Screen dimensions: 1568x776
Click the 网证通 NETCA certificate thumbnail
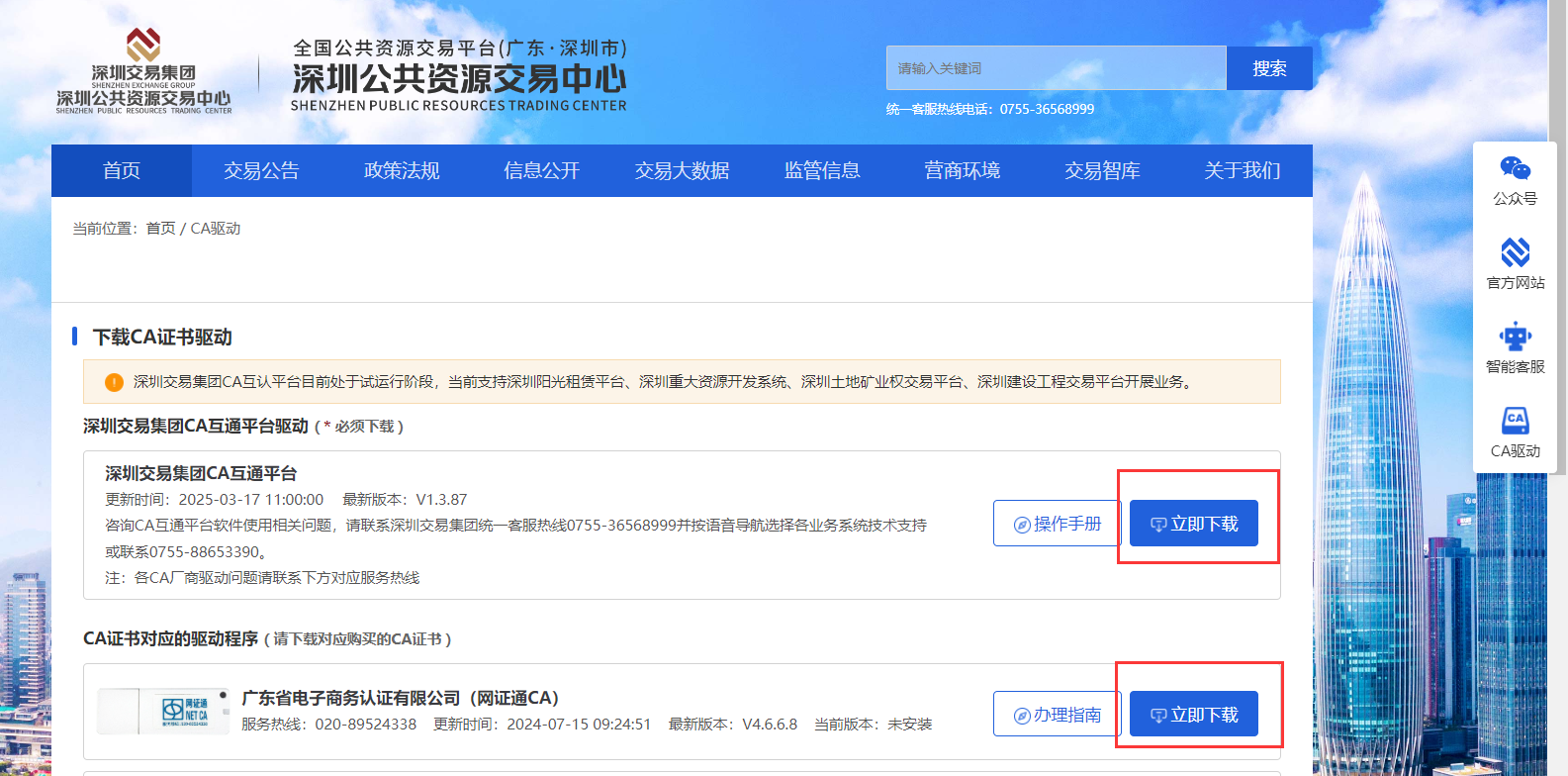163,711
